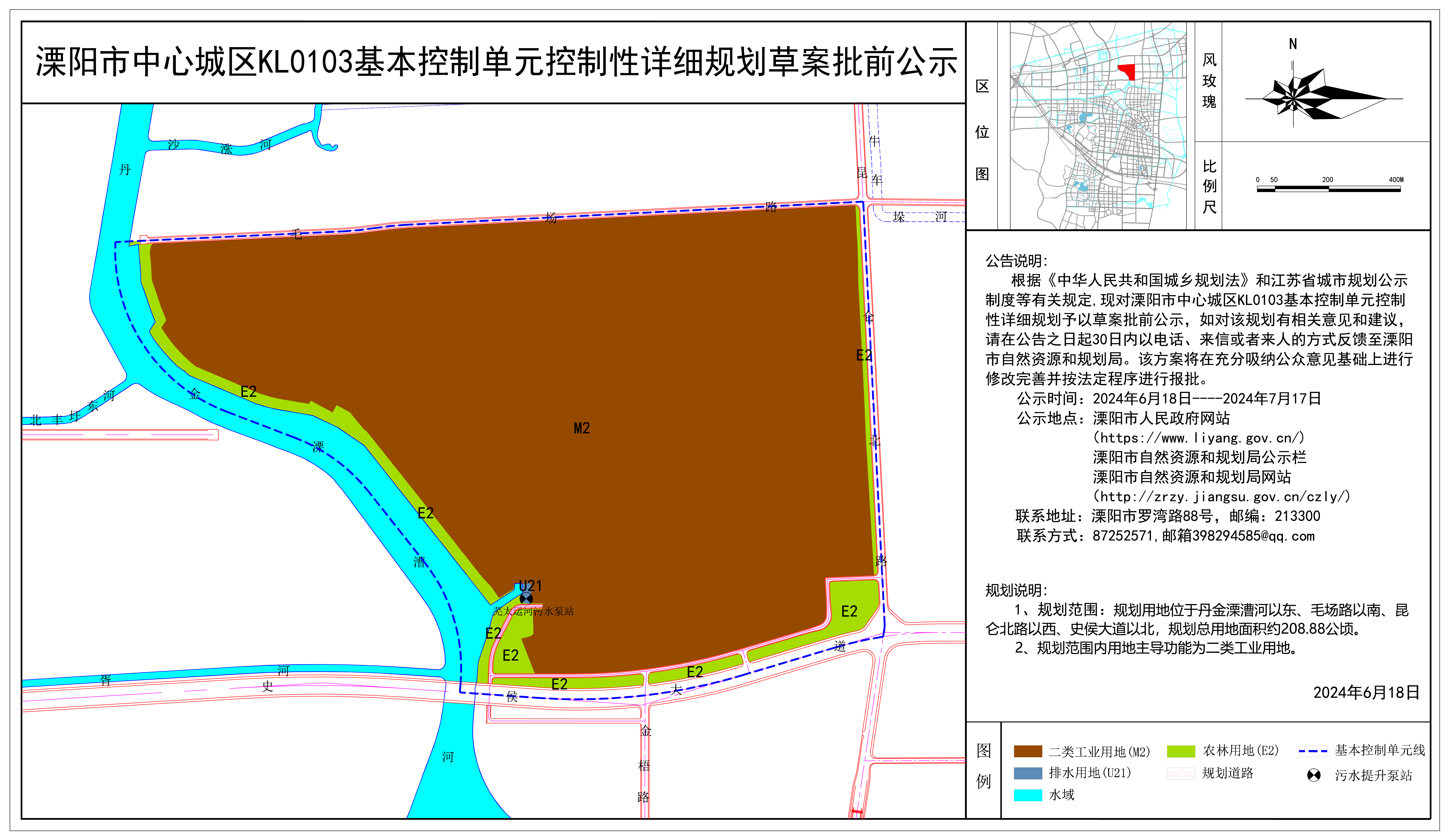Select the blue-gray 排水用地(U21) legend swatch
Image resolution: width=1450 pixels, height=840 pixels.
click(x=1028, y=773)
